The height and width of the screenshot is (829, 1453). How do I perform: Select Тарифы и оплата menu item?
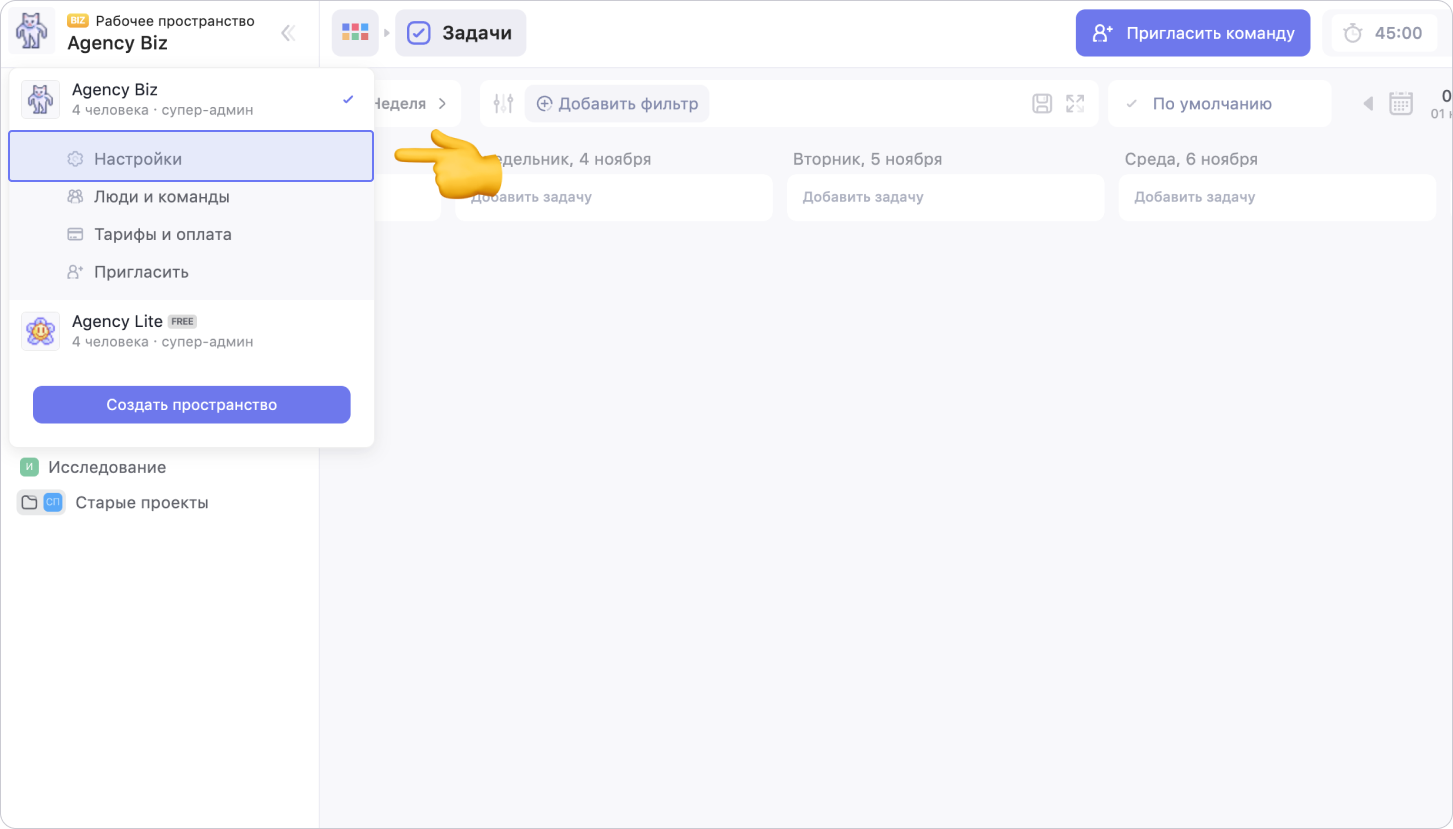[162, 234]
